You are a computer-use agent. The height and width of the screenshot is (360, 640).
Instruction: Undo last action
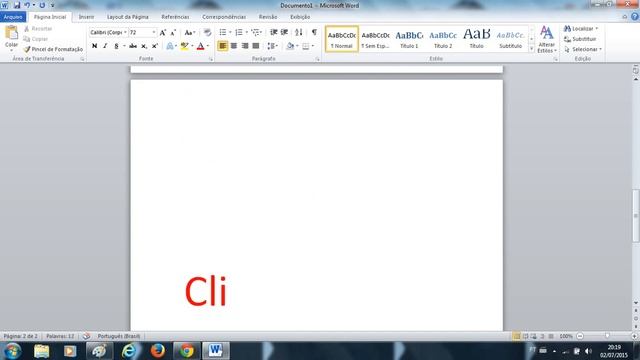tap(27, 5)
